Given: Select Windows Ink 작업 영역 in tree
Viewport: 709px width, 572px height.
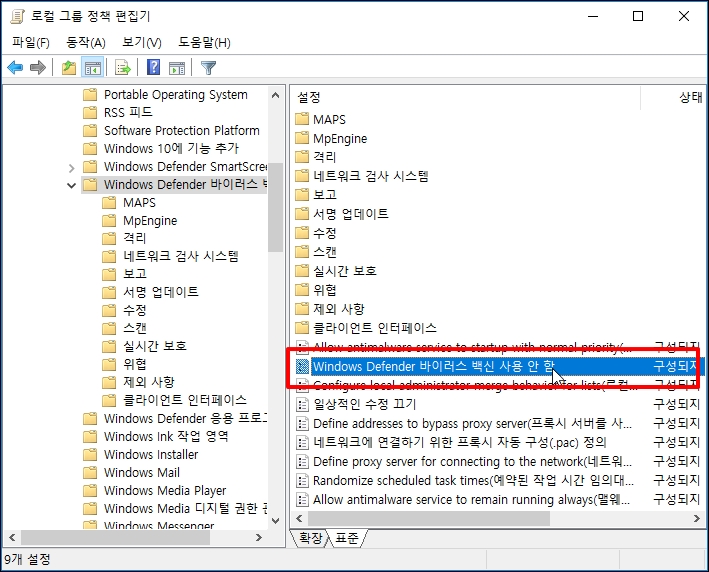Looking at the screenshot, I should [166, 436].
